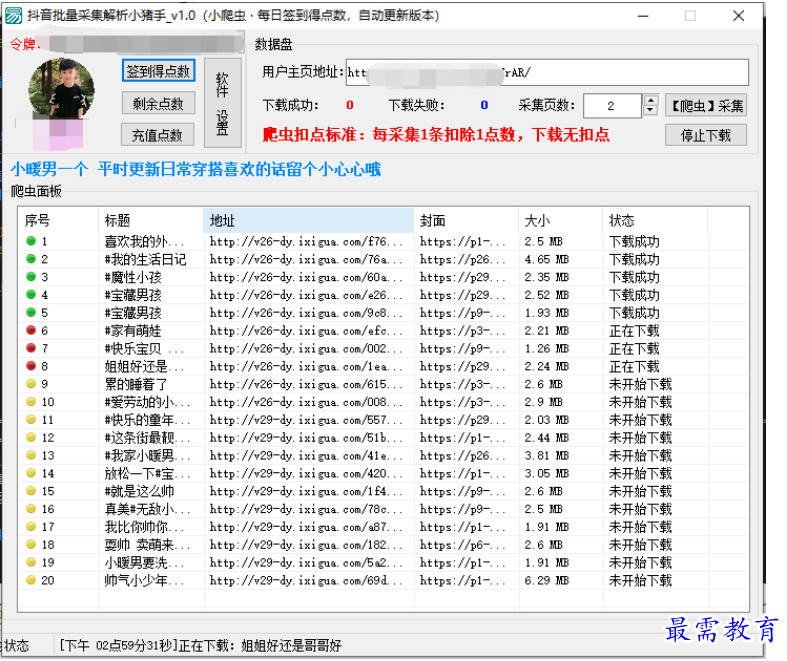This screenshot has height=661, width=787.
Task: Select title #魔性小孩
Action: coord(133,277)
